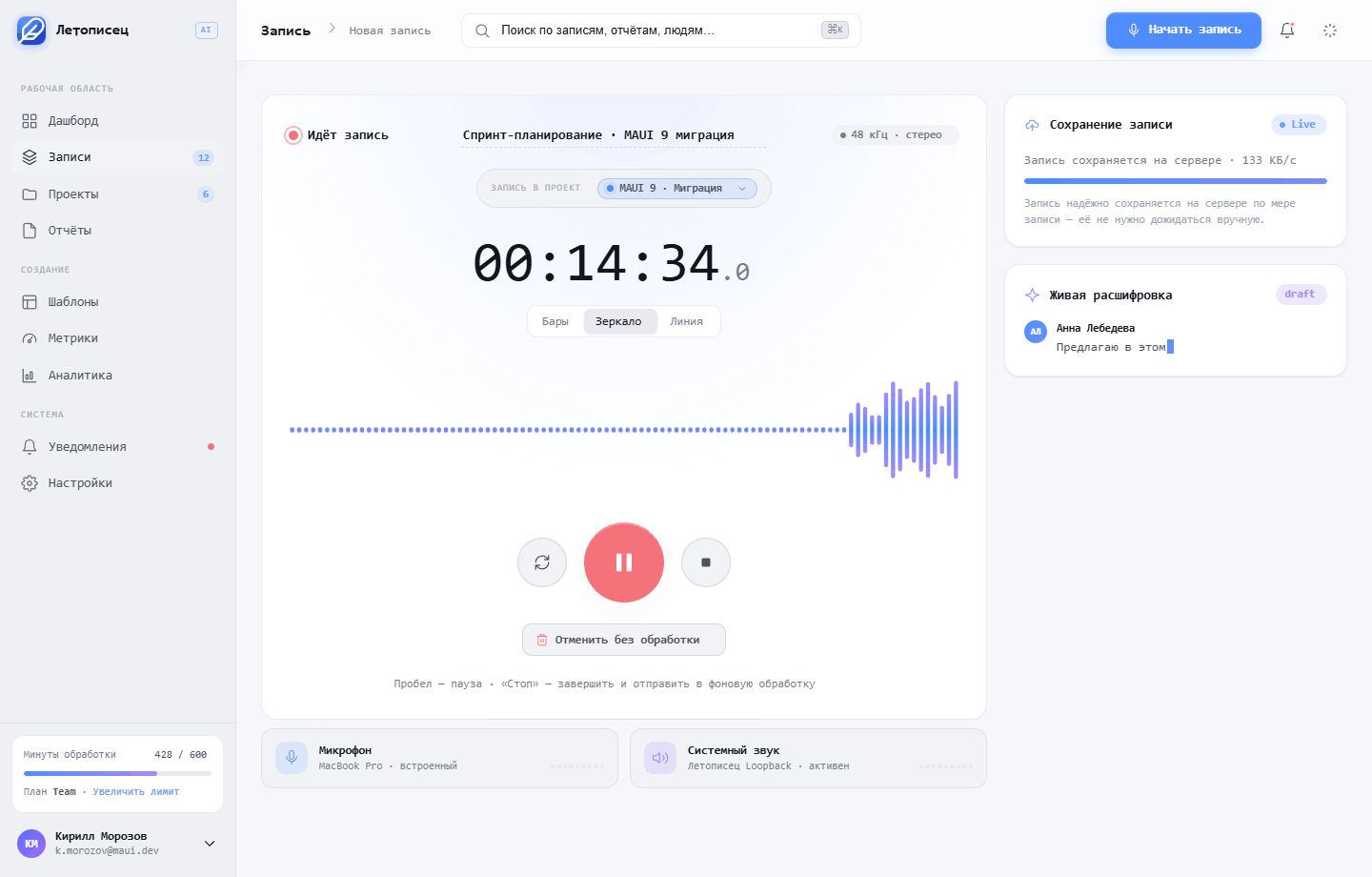This screenshot has height=877, width=1372.
Task: Select the Бары waveform view
Action: tap(555, 322)
